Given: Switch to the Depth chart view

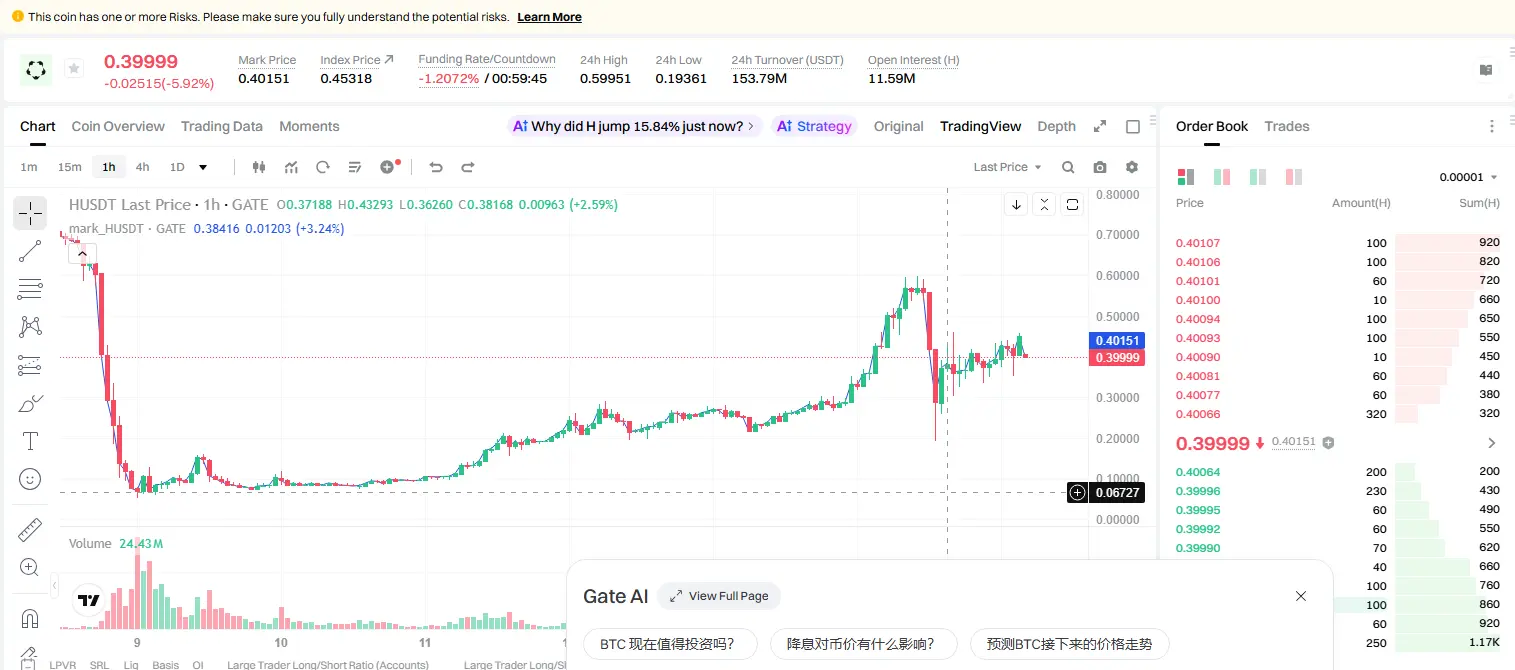Looking at the screenshot, I should [1056, 126].
